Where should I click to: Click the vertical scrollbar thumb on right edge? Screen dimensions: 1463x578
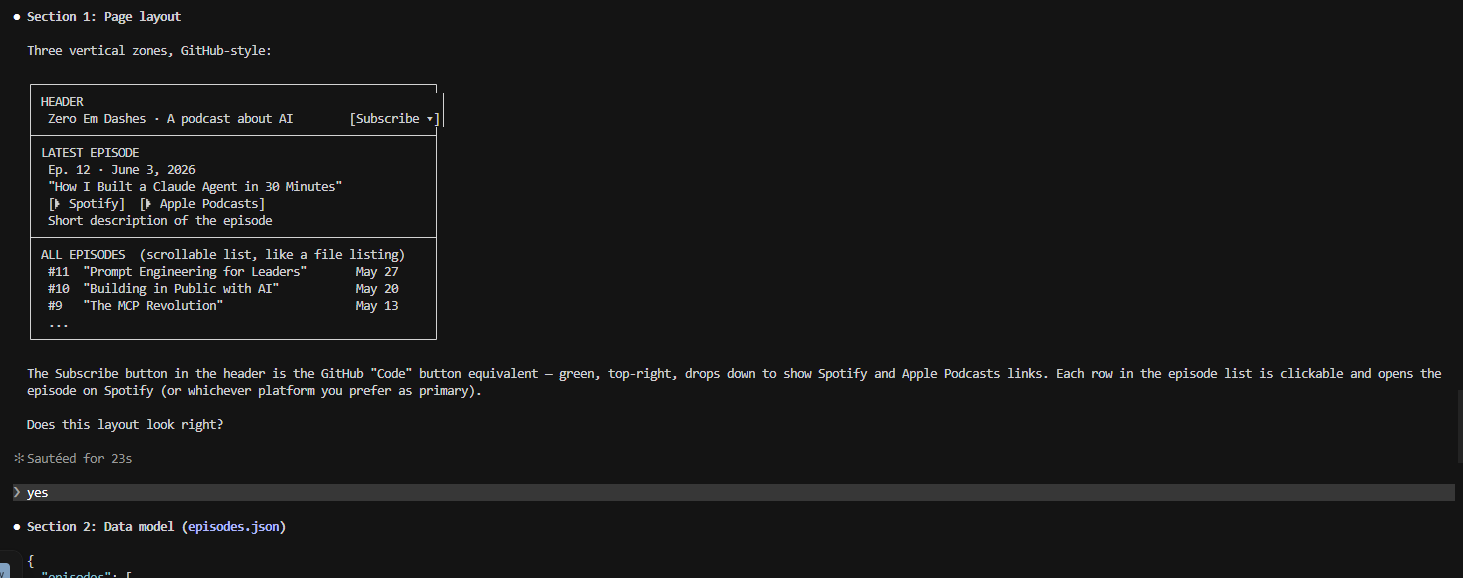click(x=1459, y=427)
